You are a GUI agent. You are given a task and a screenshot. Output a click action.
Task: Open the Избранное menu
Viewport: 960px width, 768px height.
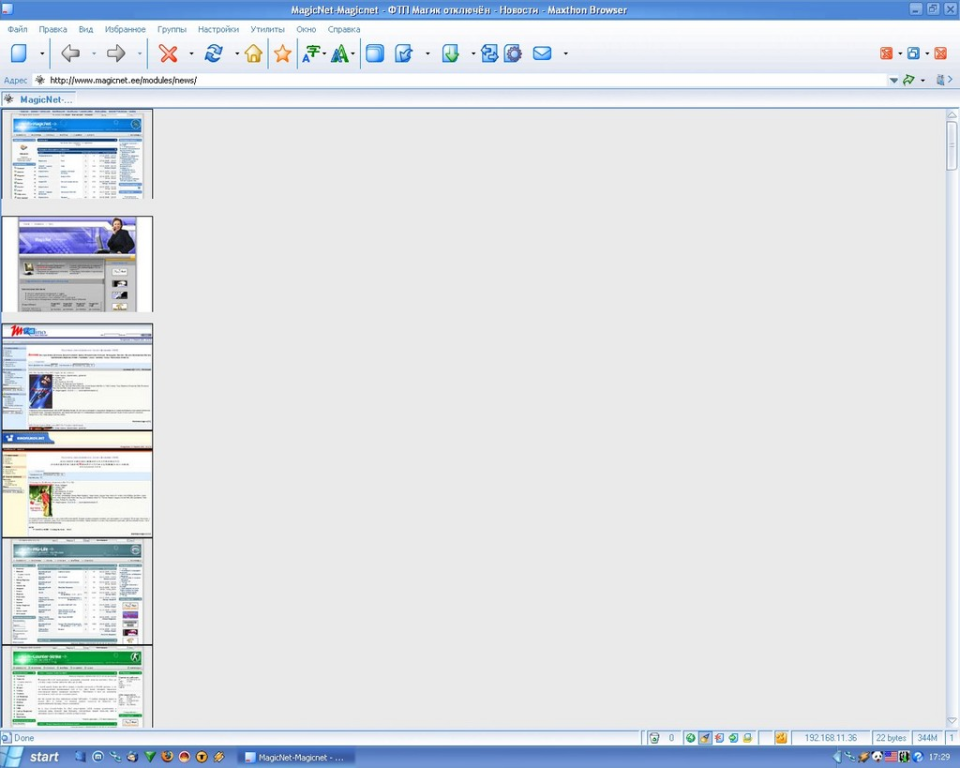pos(125,29)
